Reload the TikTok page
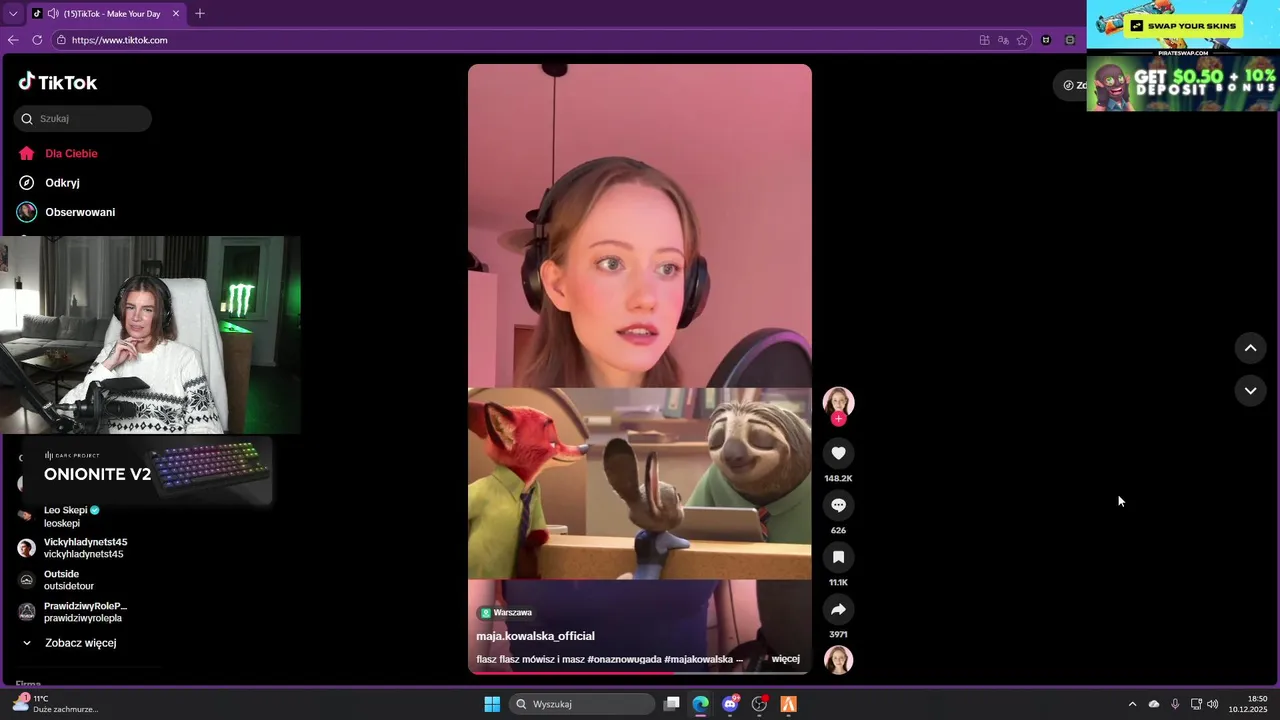Screen dimensions: 1280x720 [37, 40]
